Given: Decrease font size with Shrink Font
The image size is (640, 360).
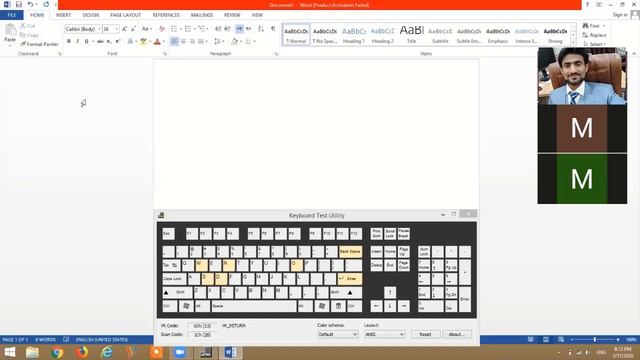Looking at the screenshot, I should click(x=133, y=29).
